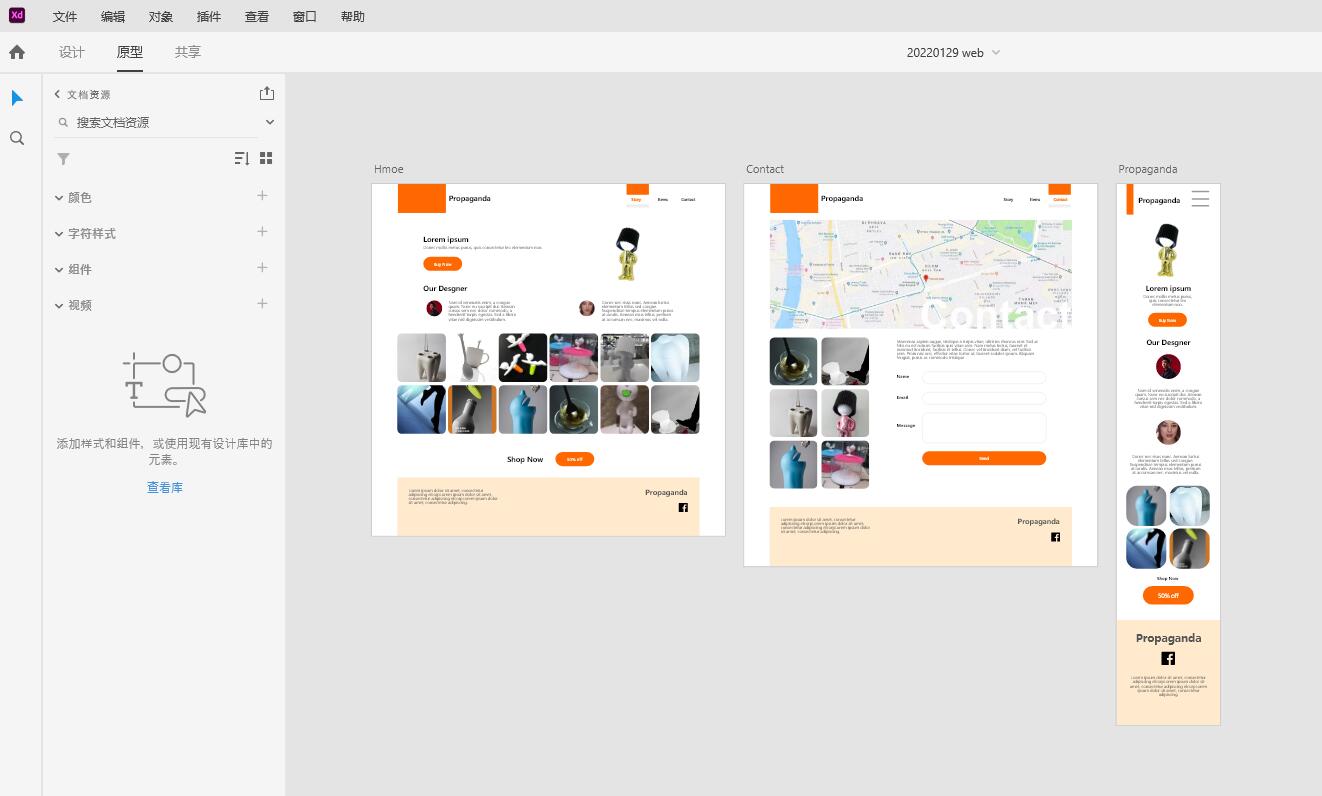This screenshot has height=796, width=1322.
Task: Click the Name input on Contact artboard
Action: click(x=984, y=378)
